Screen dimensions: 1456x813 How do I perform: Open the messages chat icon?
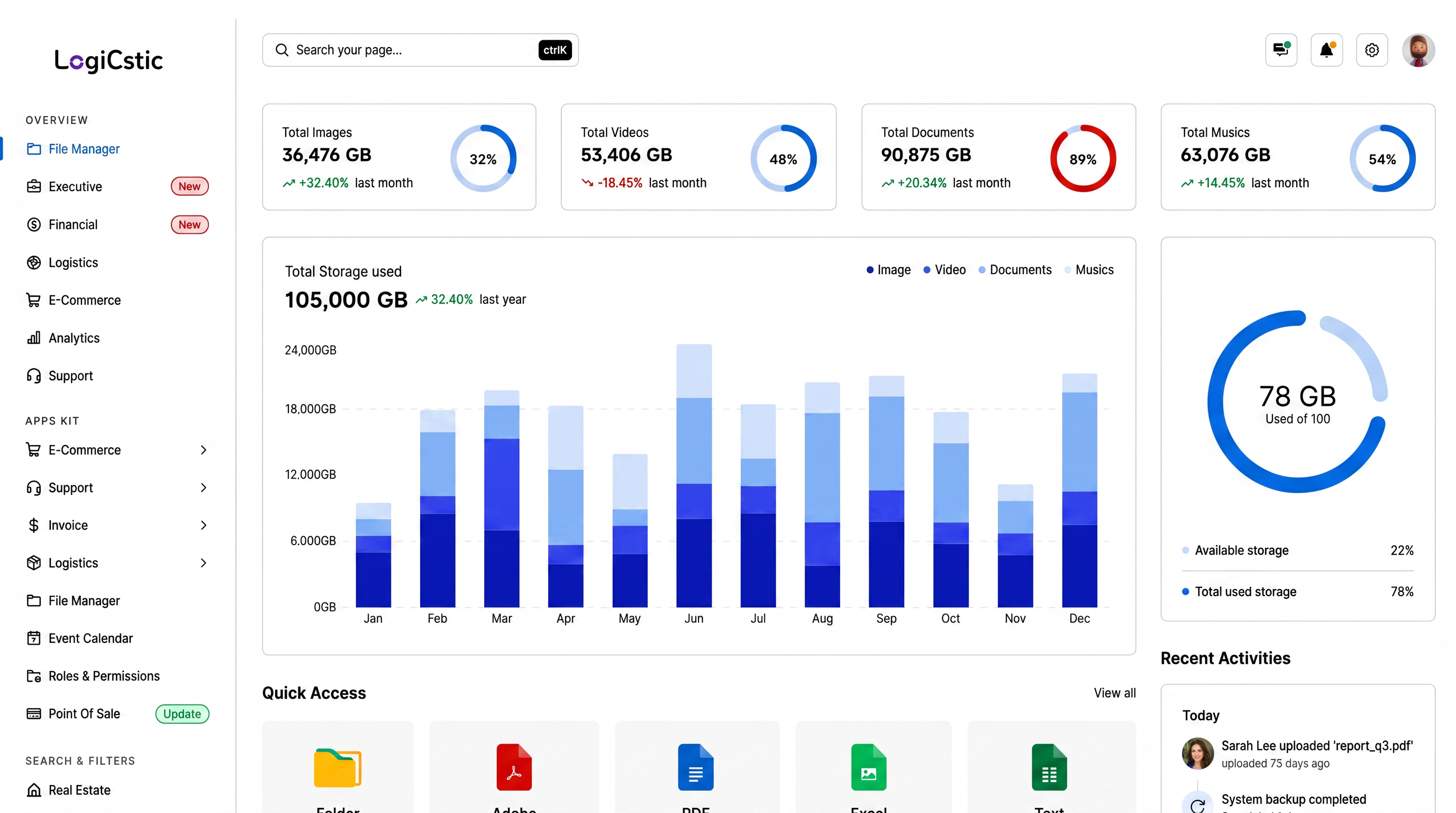(x=1281, y=50)
